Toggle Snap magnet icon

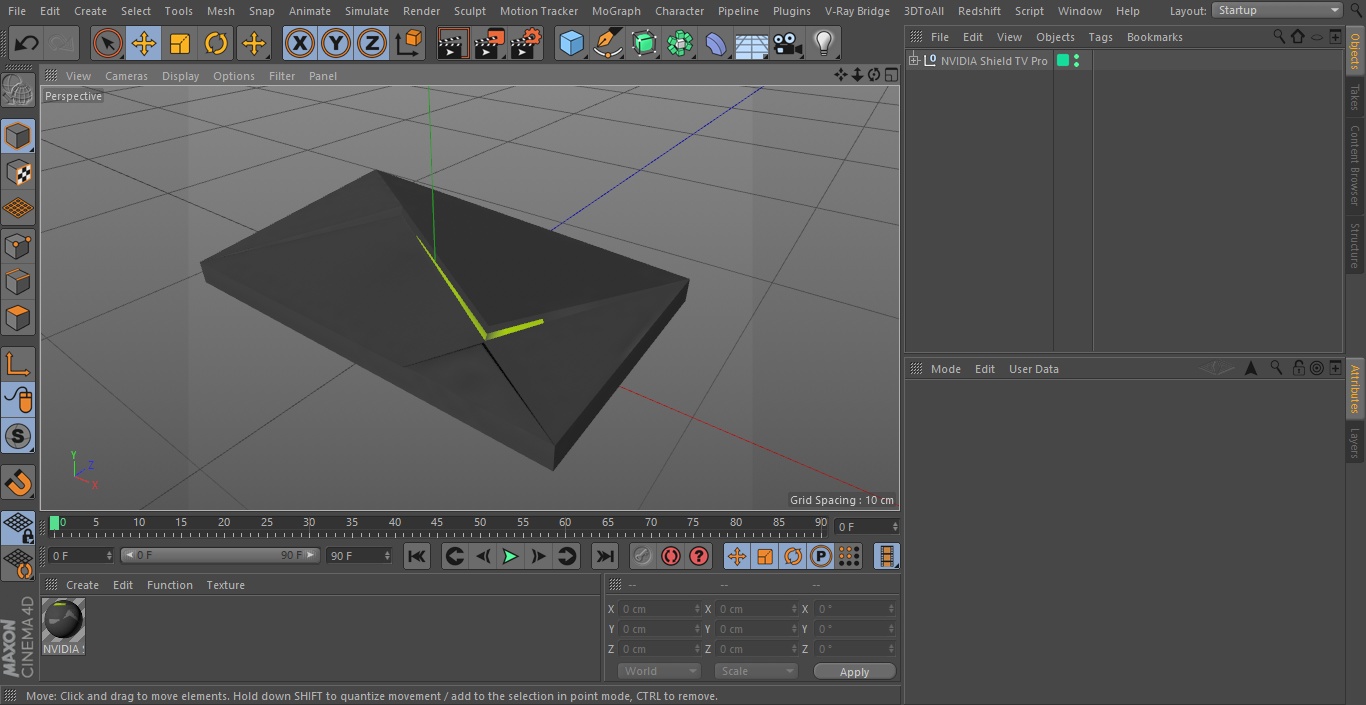point(18,482)
